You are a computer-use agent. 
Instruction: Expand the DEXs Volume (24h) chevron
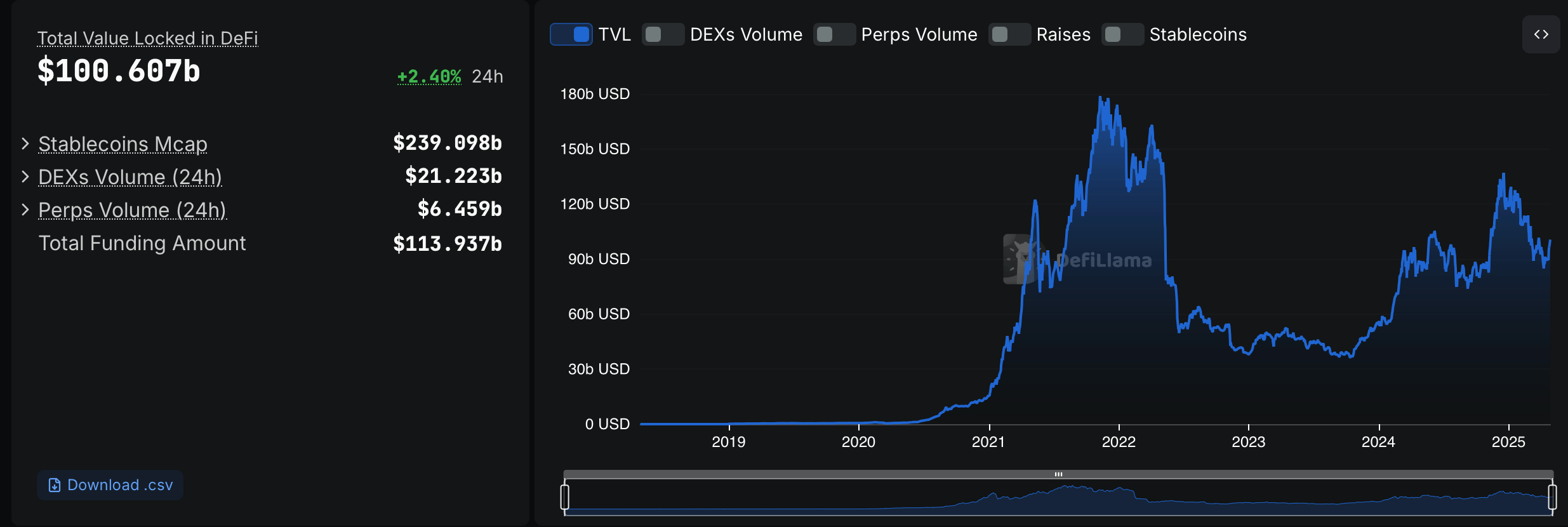[x=25, y=177]
